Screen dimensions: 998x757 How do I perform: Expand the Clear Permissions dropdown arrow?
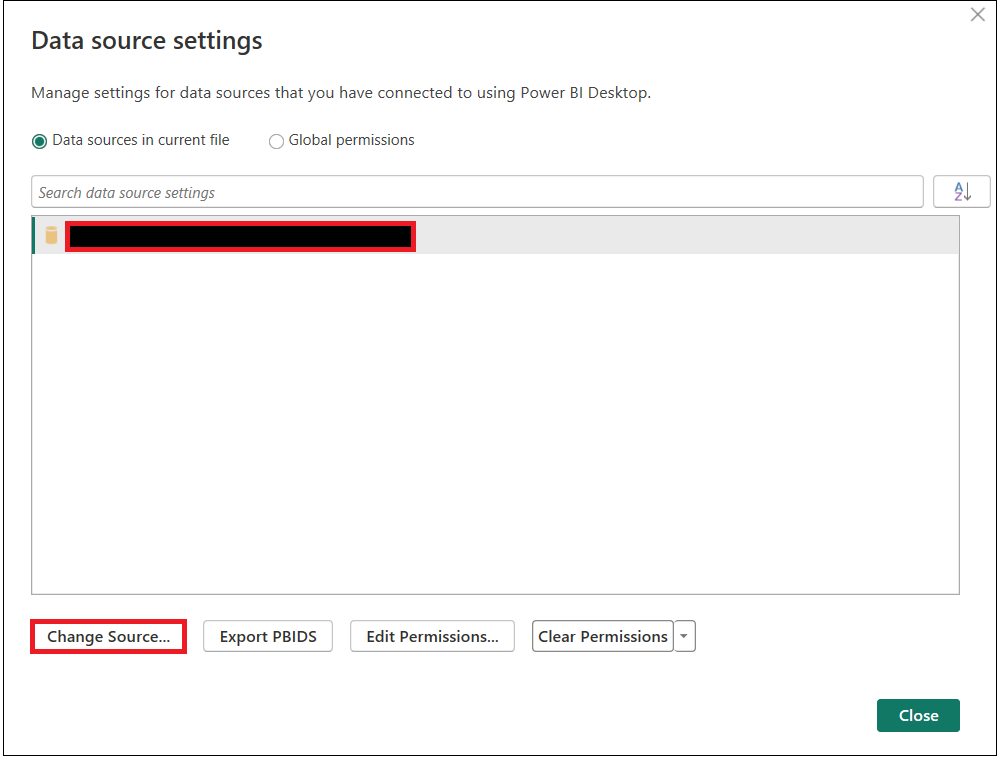684,636
